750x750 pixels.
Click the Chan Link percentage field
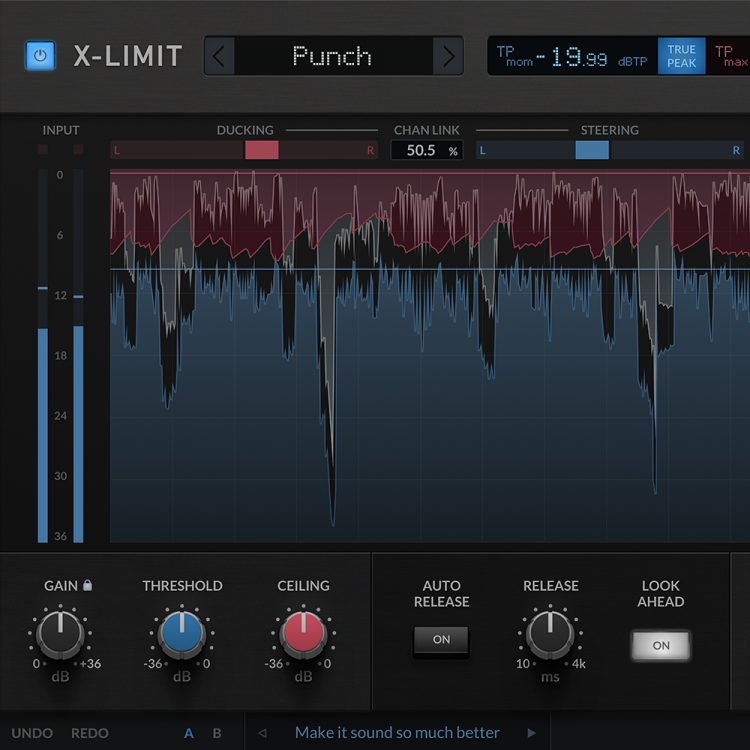coord(426,150)
